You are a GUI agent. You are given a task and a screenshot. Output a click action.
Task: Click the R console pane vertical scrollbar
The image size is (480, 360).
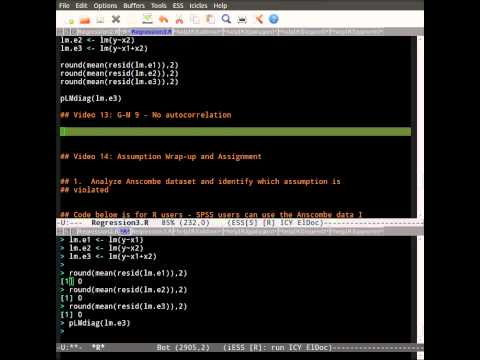420,289
